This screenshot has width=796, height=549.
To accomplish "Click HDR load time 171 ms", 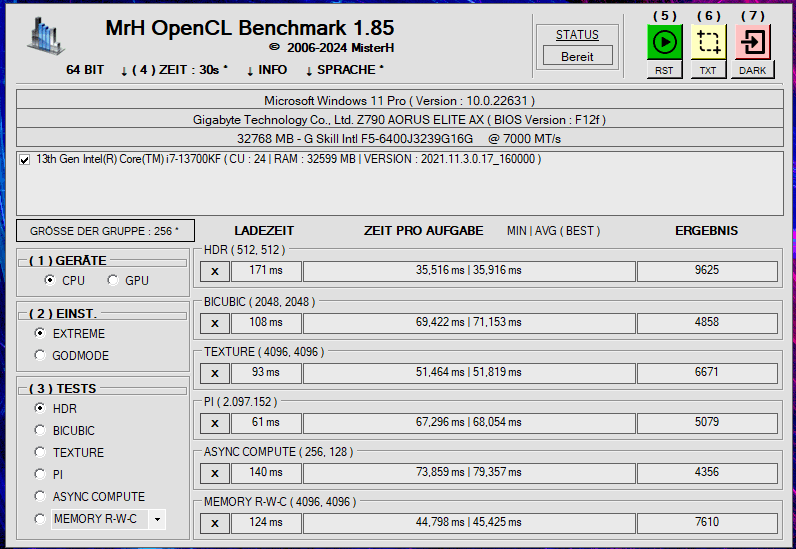I will (x=267, y=271).
